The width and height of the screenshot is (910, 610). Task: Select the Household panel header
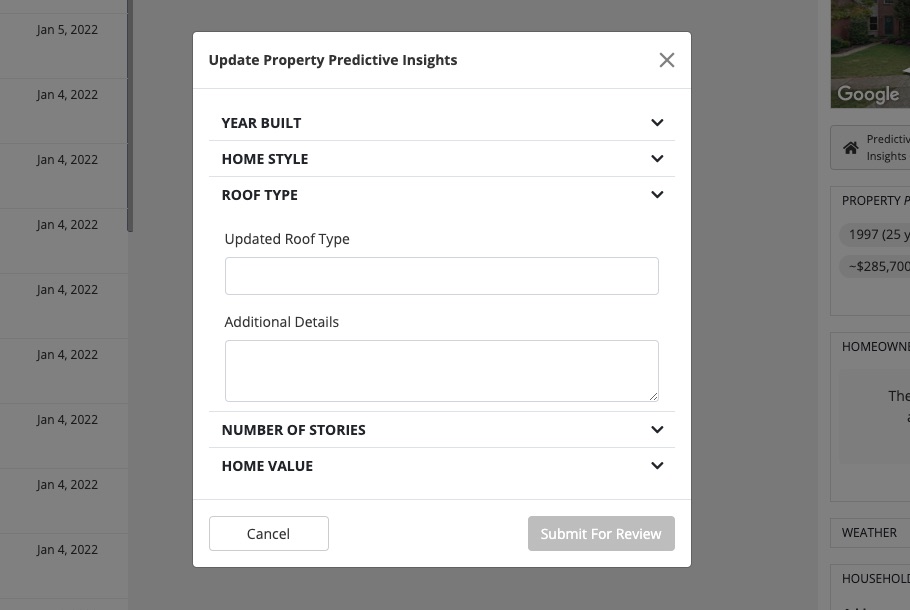875,578
